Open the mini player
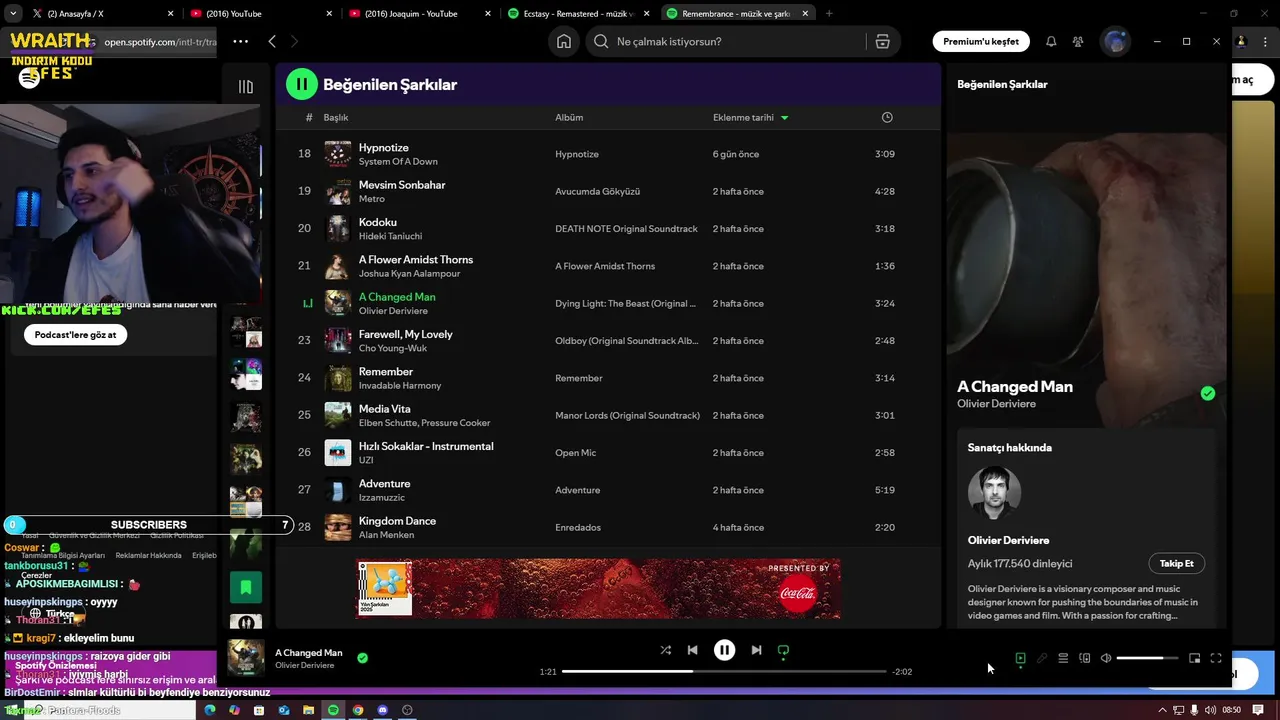The image size is (1280, 720). point(1194,658)
